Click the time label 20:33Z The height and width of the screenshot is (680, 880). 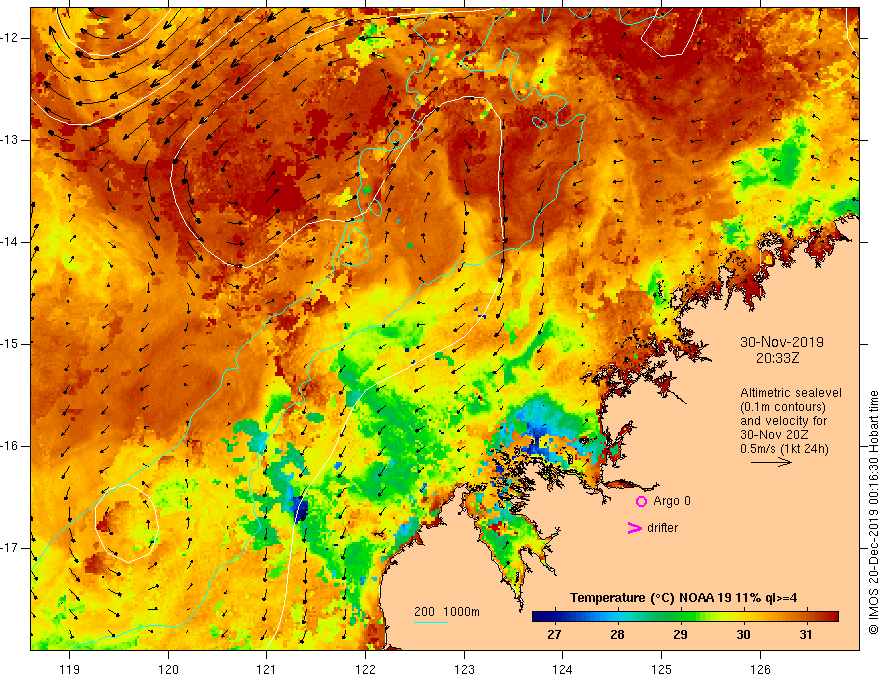click(x=777, y=358)
